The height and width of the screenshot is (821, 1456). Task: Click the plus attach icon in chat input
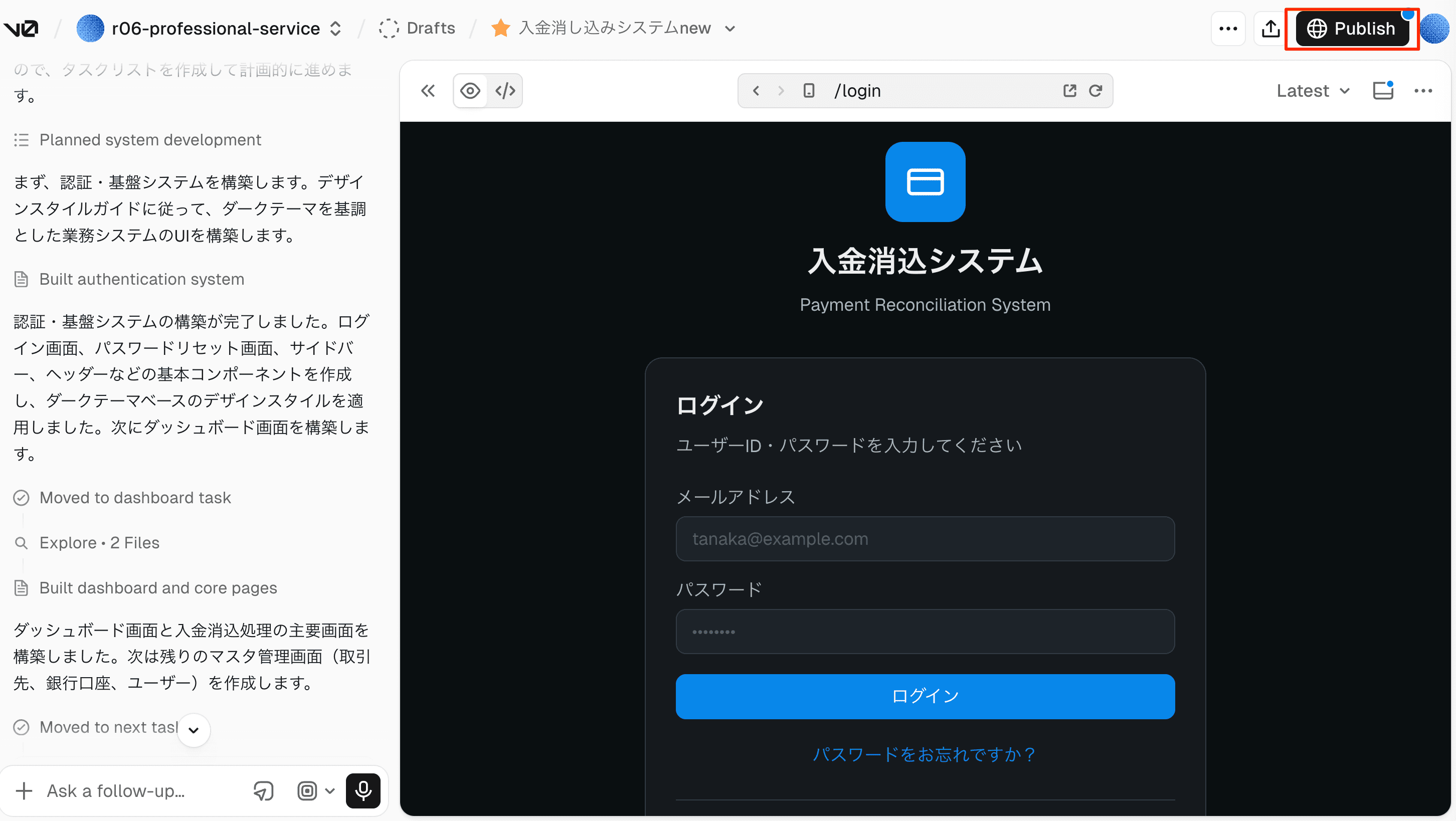[24, 791]
